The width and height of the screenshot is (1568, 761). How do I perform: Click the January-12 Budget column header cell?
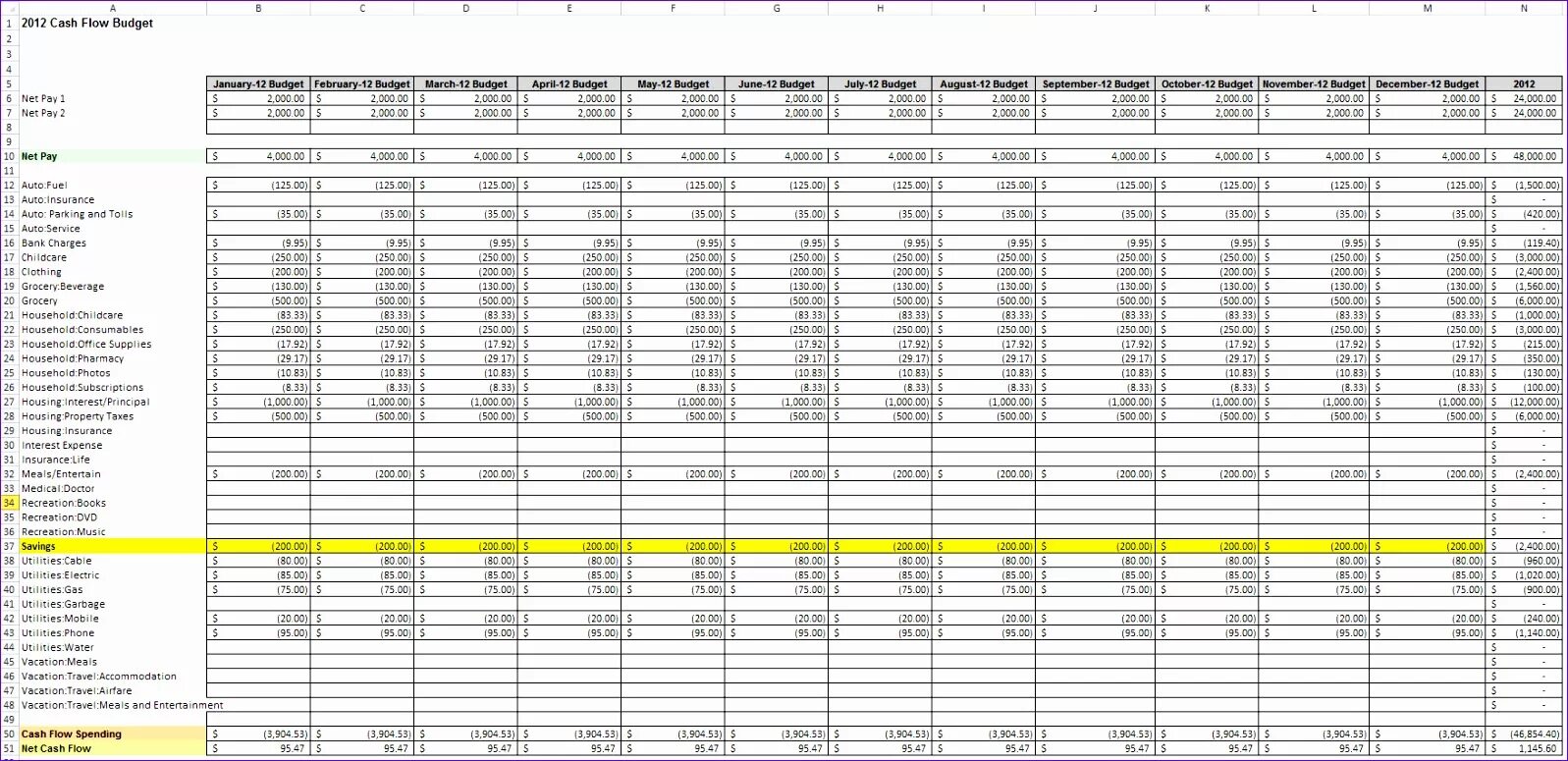pyautogui.click(x=258, y=84)
